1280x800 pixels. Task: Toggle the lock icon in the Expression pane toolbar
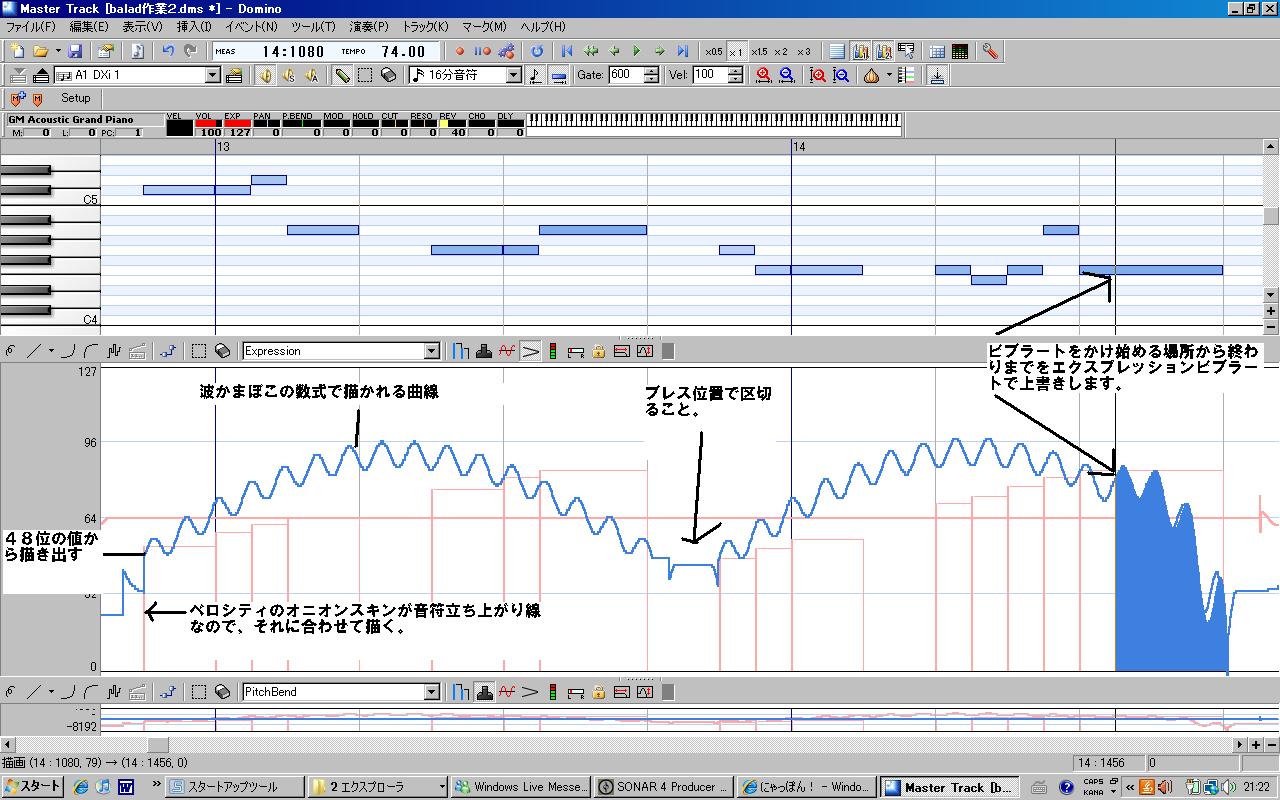pyautogui.click(x=598, y=351)
